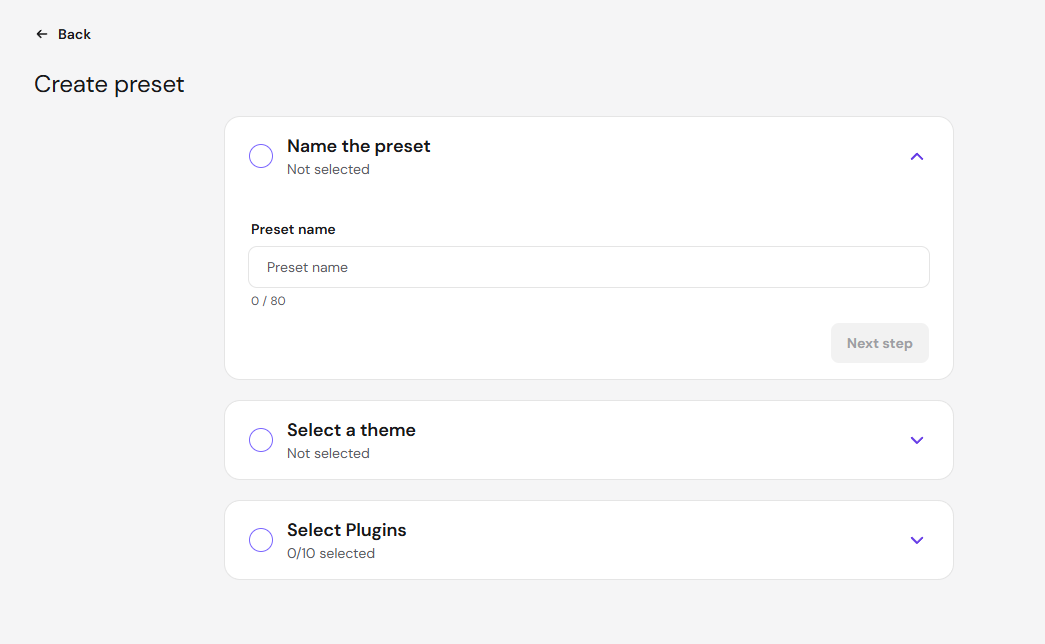Expand the Select a theme chevron
The image size is (1045, 644).
click(x=916, y=440)
